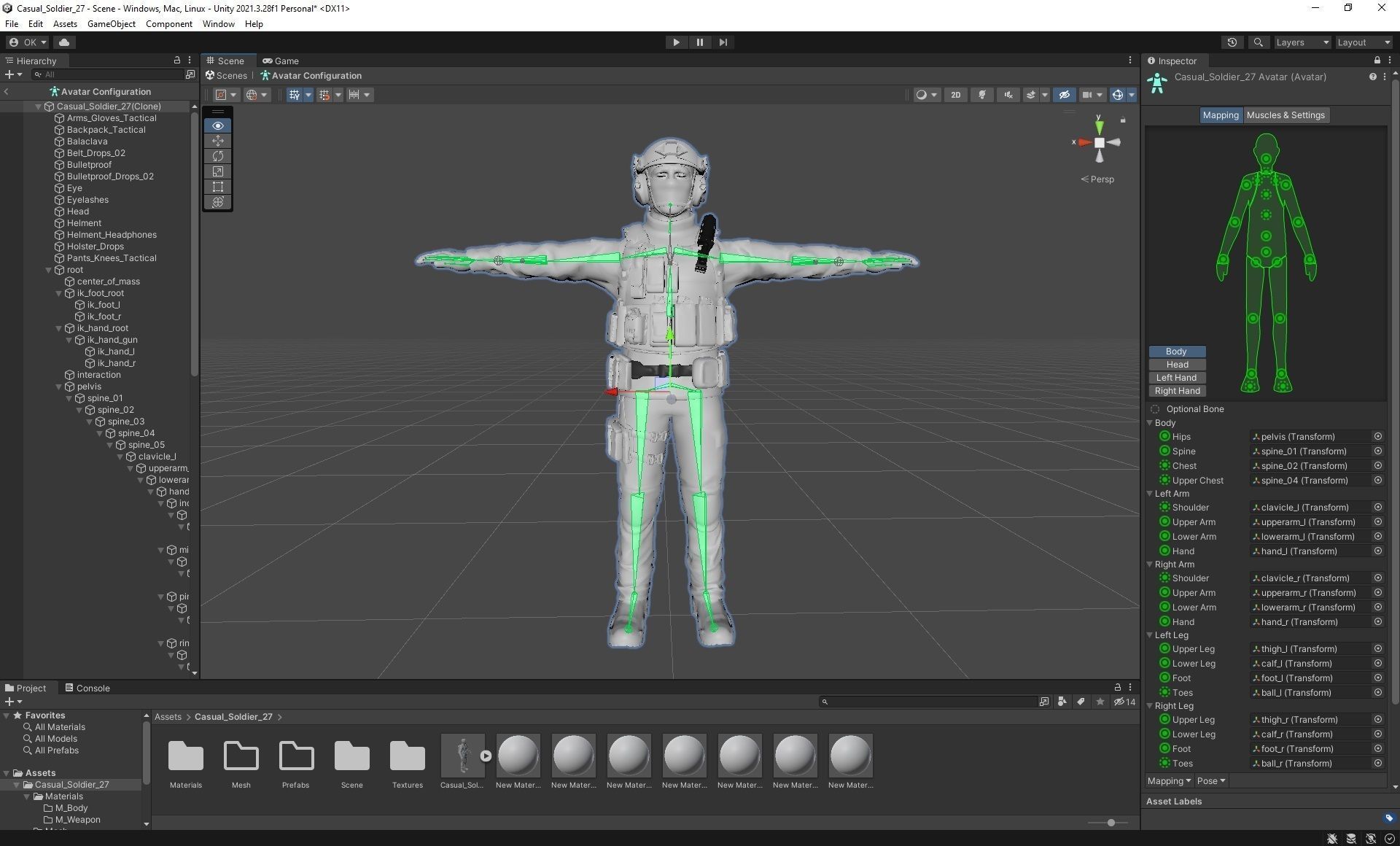Click the Project panel search field
Viewport: 1400px width, 846px height.
click(927, 702)
